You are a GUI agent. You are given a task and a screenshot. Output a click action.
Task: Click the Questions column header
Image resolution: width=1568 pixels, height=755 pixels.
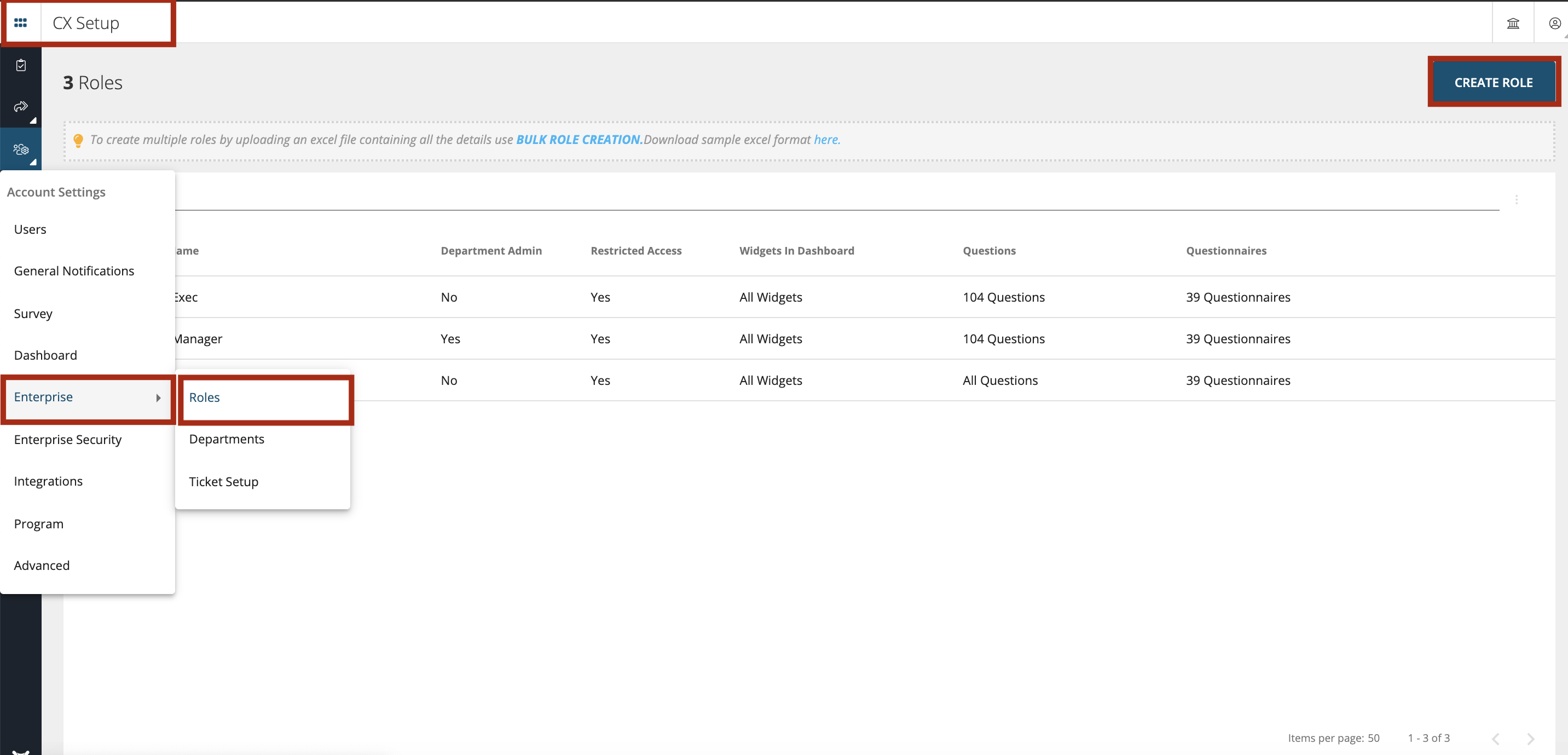(x=988, y=251)
